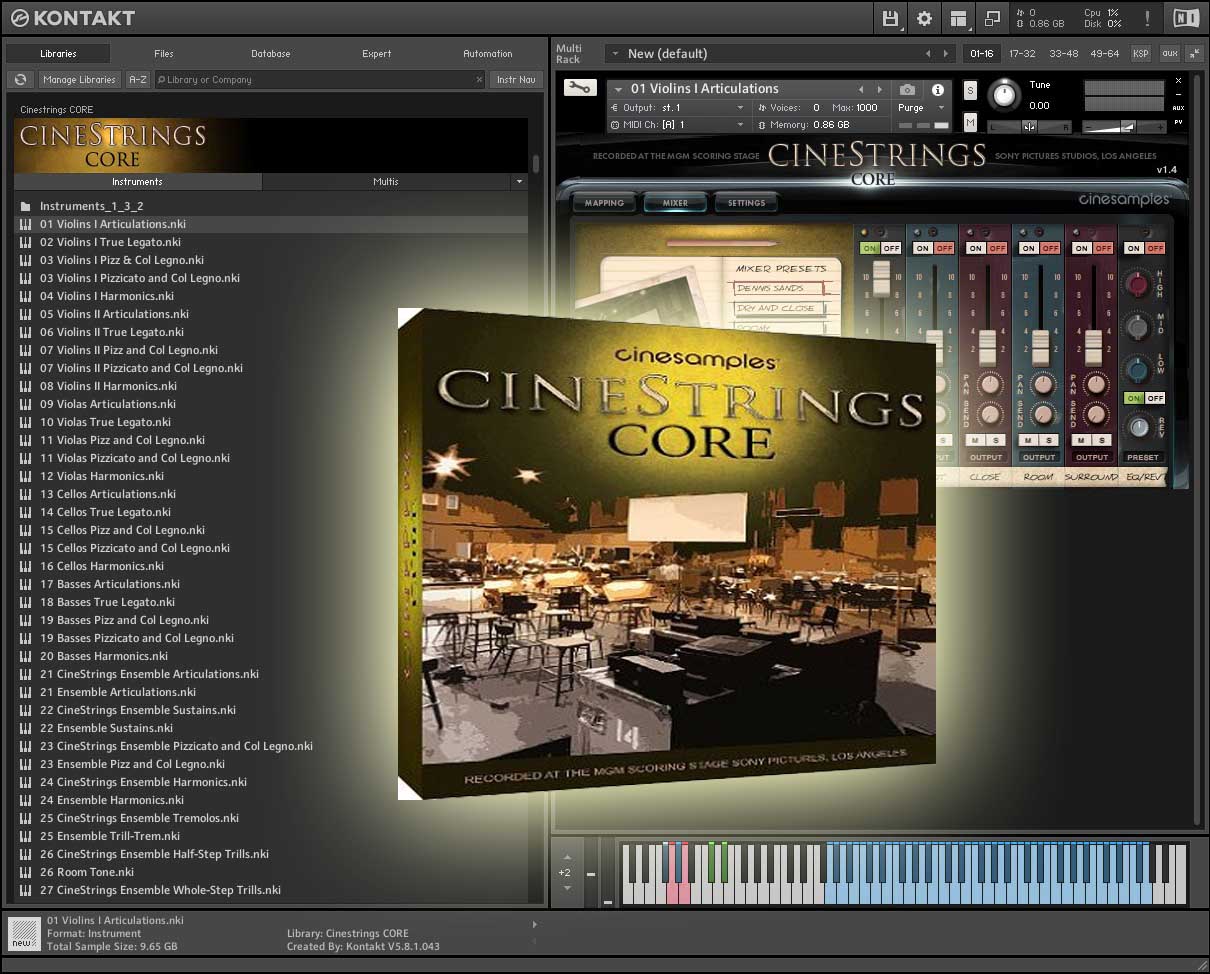This screenshot has width=1210, height=974.
Task: Turn the Room mic channel ON
Action: click(x=1029, y=248)
